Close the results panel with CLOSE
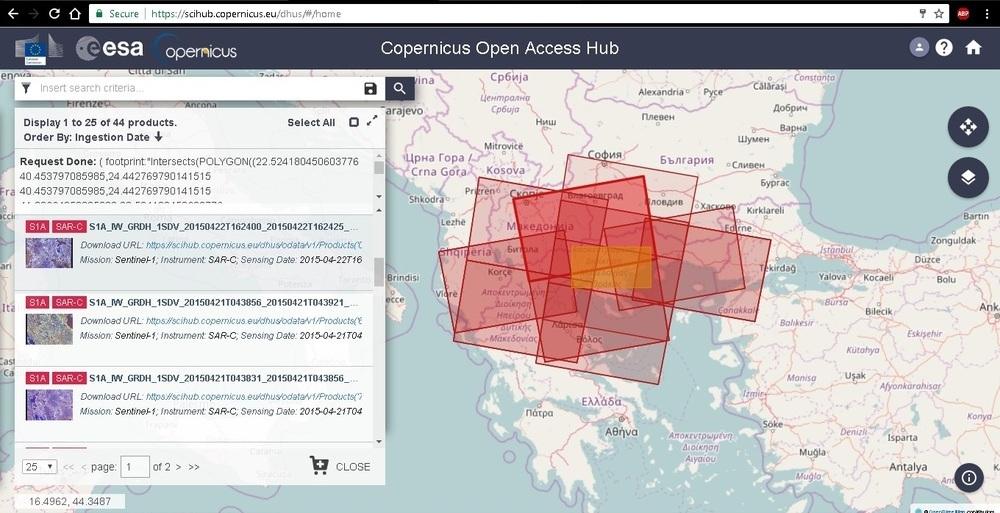The width and height of the screenshot is (1000, 513). pyautogui.click(x=353, y=466)
